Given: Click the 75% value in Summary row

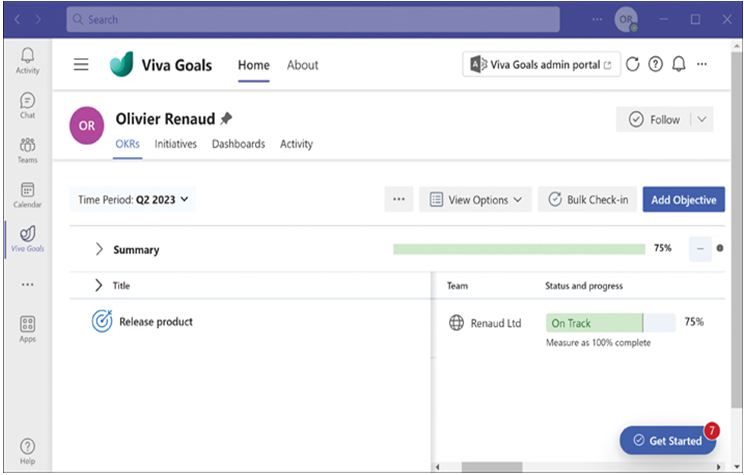Looking at the screenshot, I should pyautogui.click(x=662, y=248).
